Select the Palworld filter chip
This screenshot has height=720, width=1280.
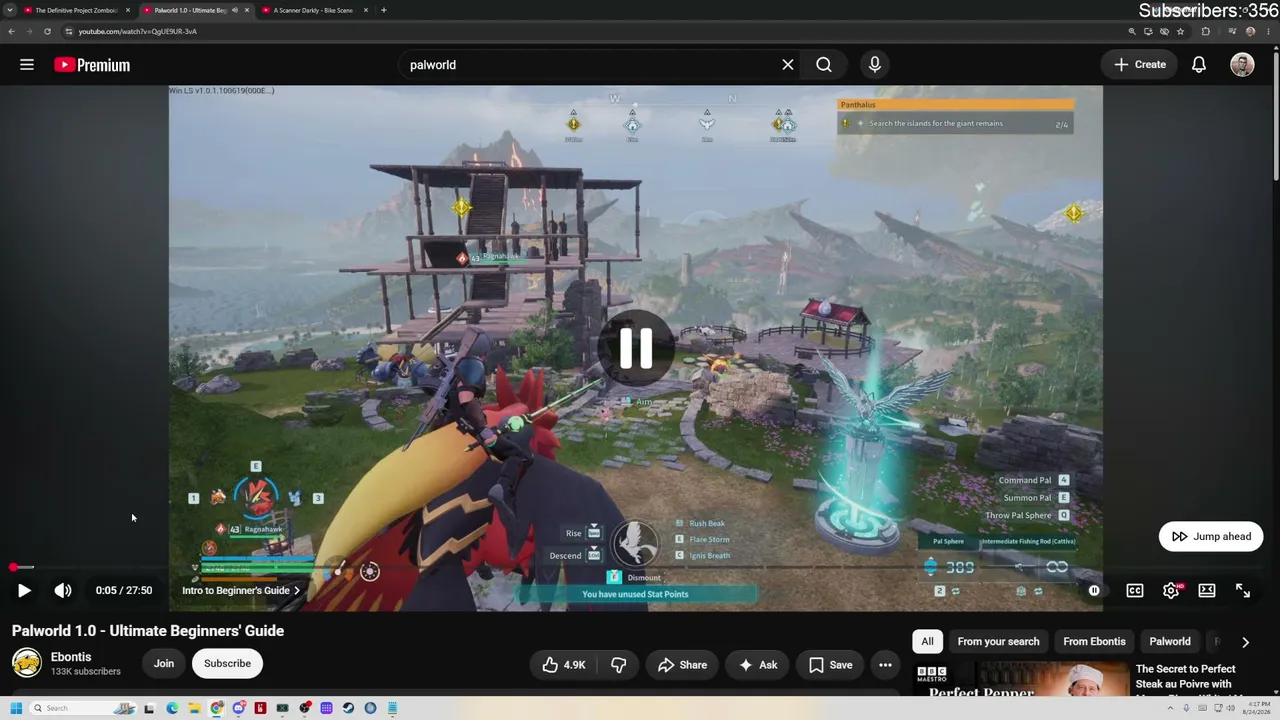1170,642
